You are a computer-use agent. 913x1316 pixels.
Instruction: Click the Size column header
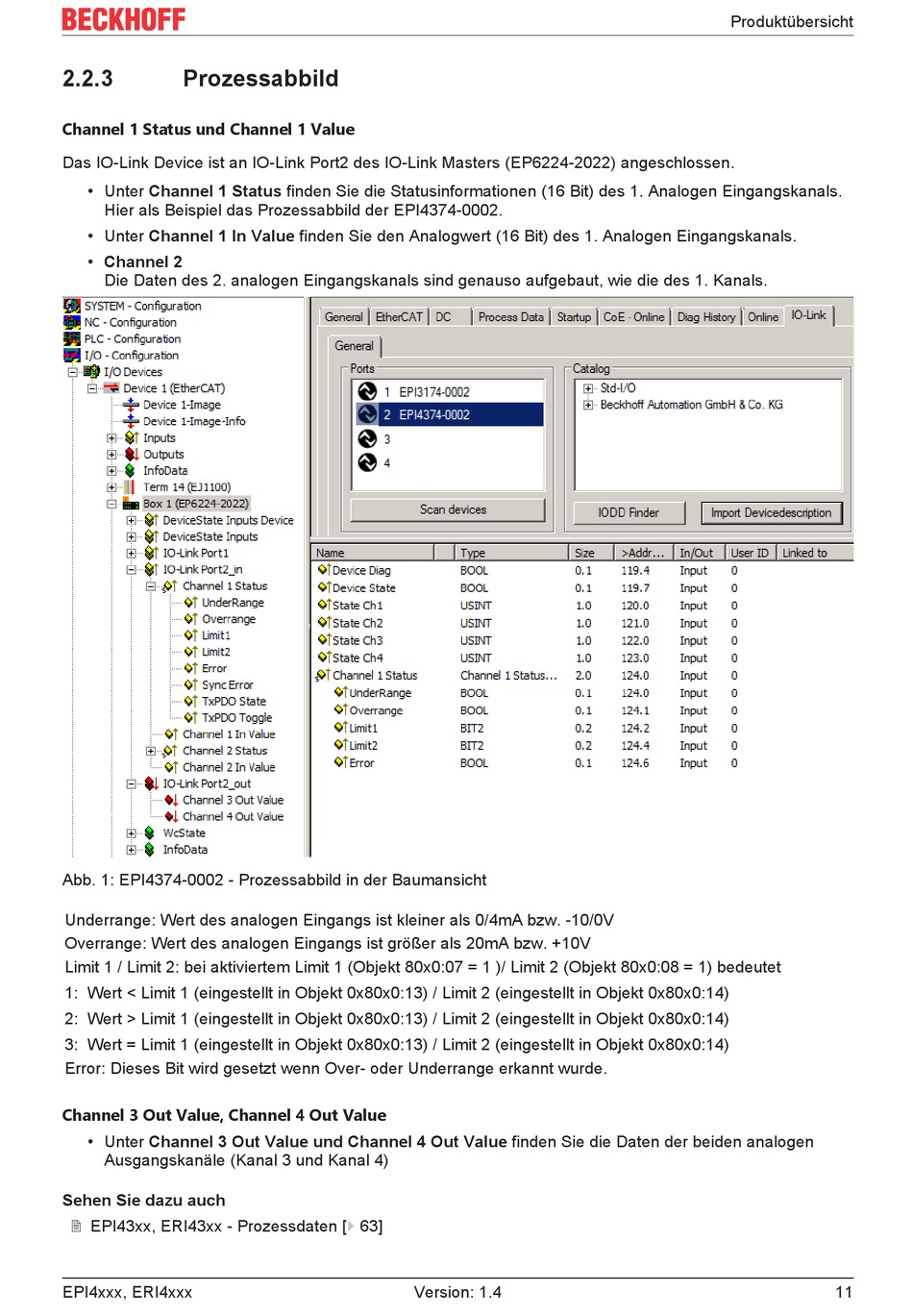591,553
